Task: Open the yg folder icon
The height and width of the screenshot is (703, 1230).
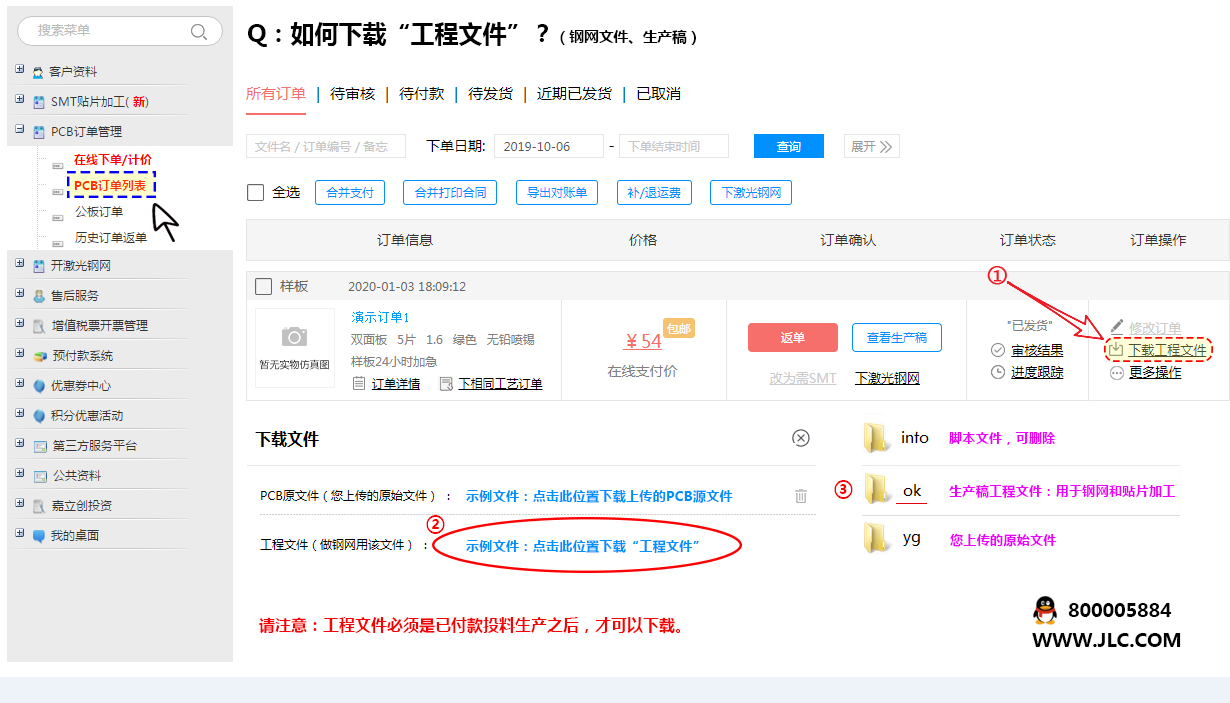Action: point(877,539)
